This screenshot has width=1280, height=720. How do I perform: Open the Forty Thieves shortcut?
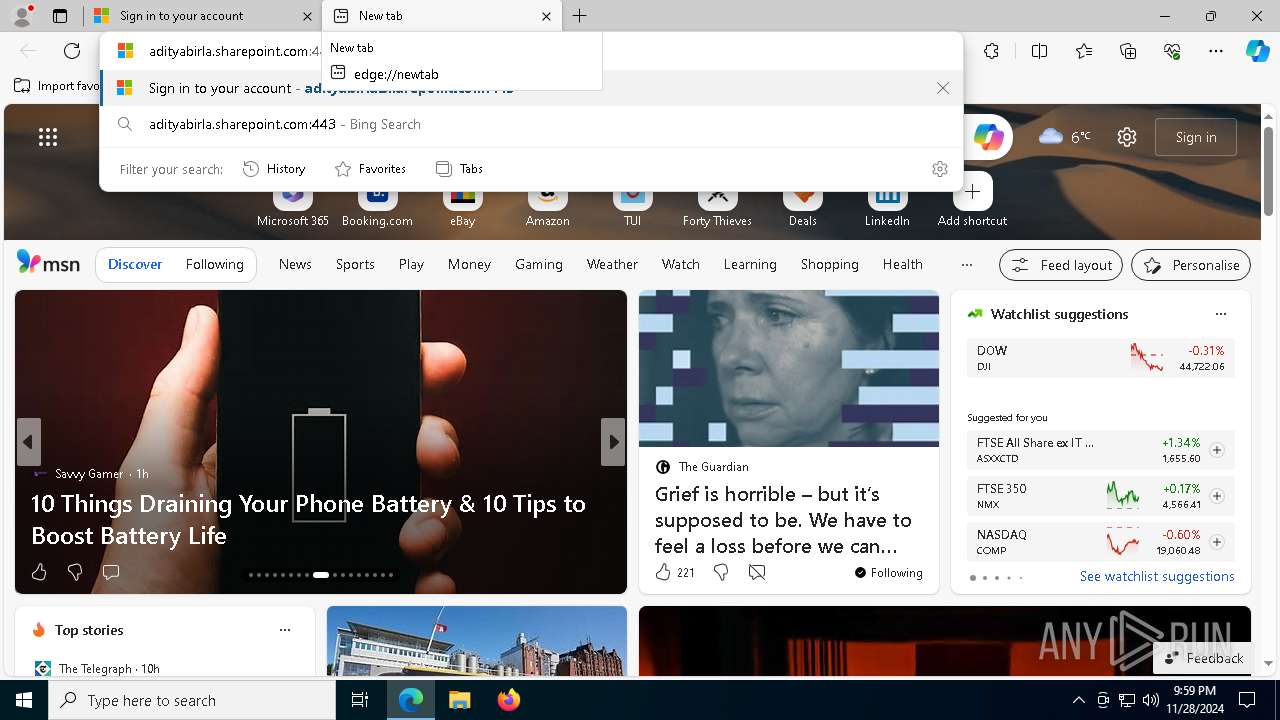pyautogui.click(x=717, y=206)
